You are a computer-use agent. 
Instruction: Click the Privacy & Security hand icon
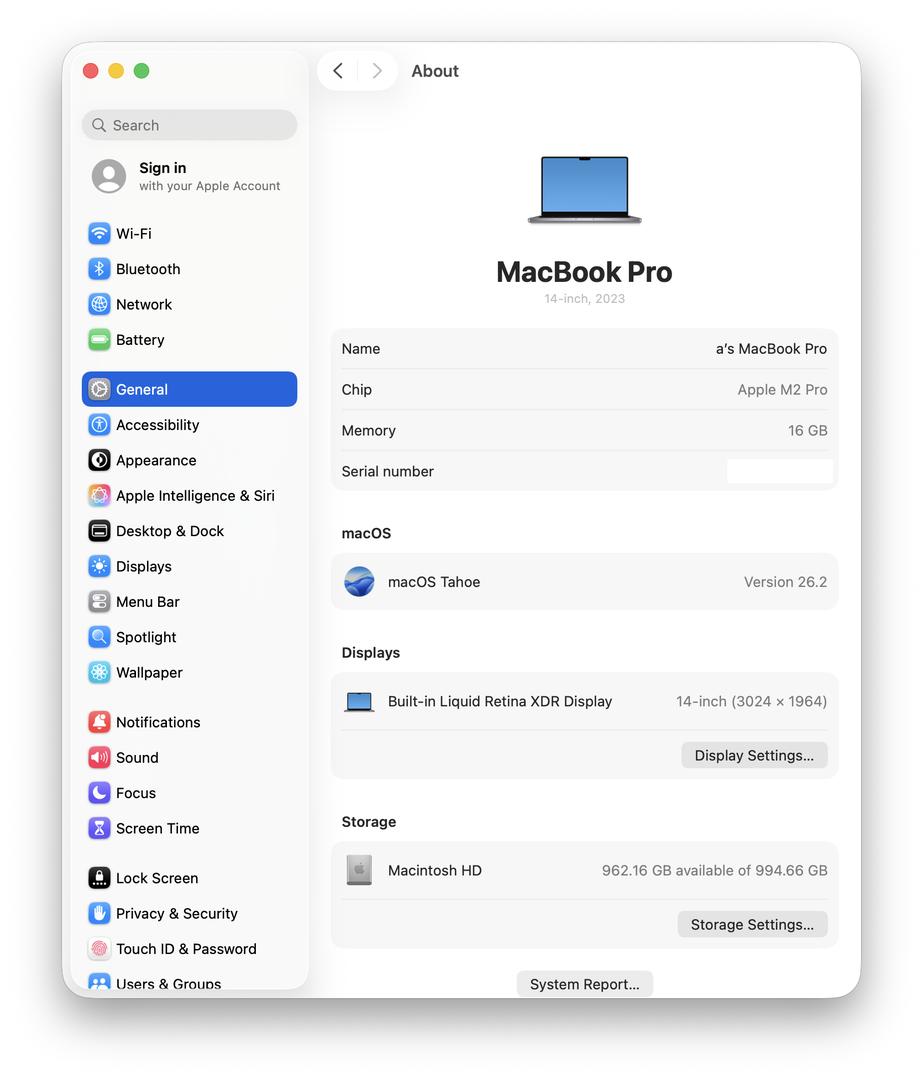(x=99, y=913)
